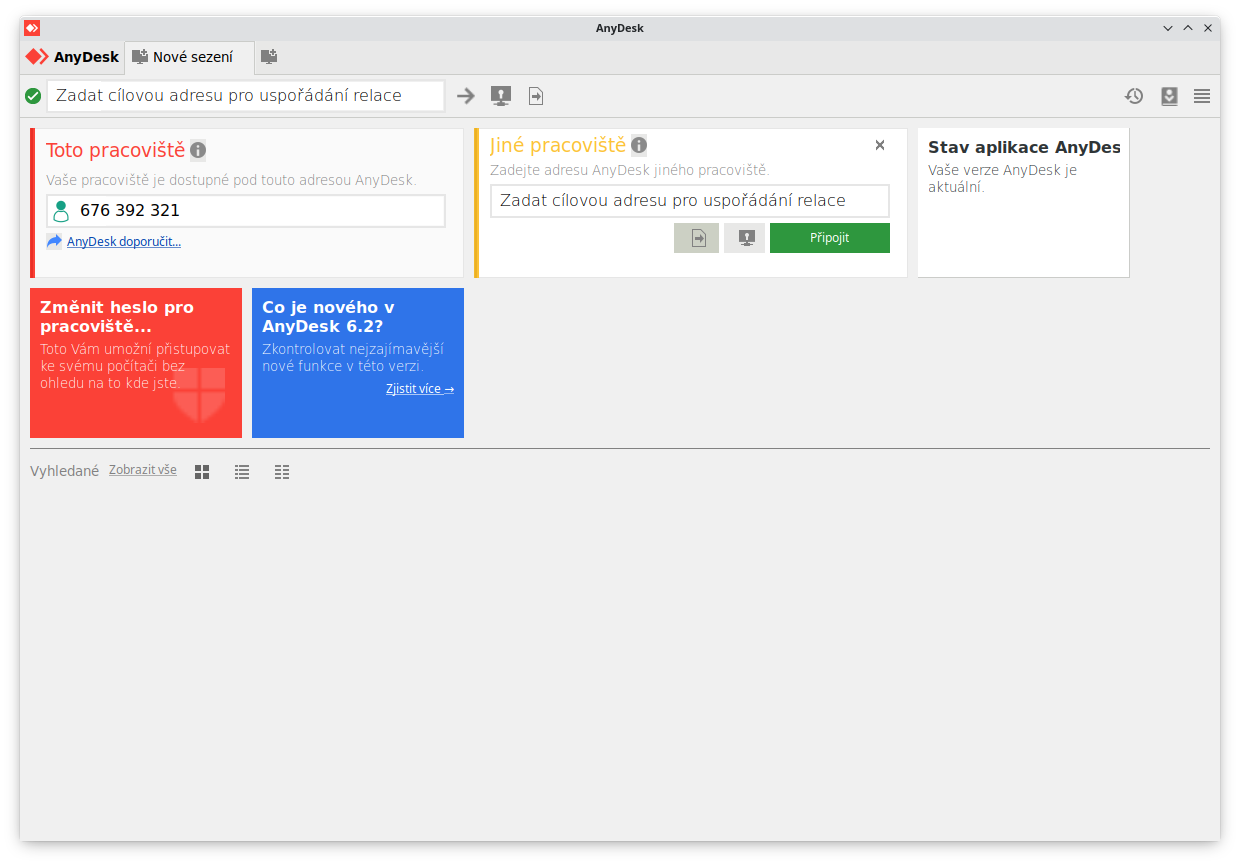Switch to detailed list view
The image size is (1240, 865).
(x=282, y=472)
